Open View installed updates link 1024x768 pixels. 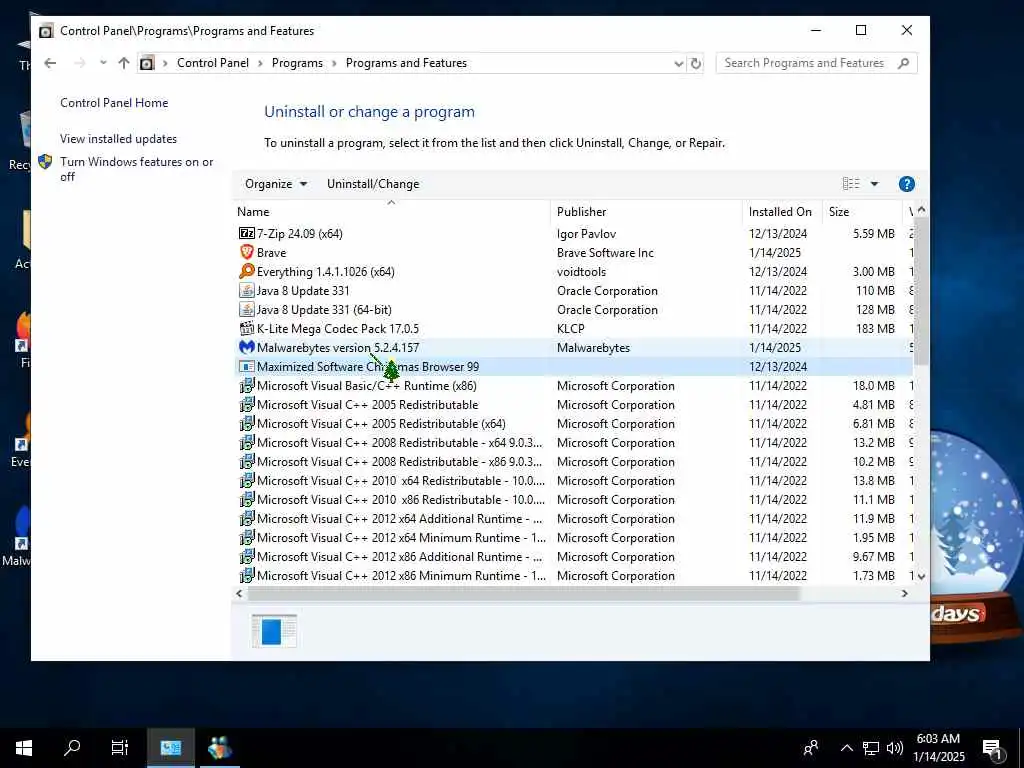(118, 138)
